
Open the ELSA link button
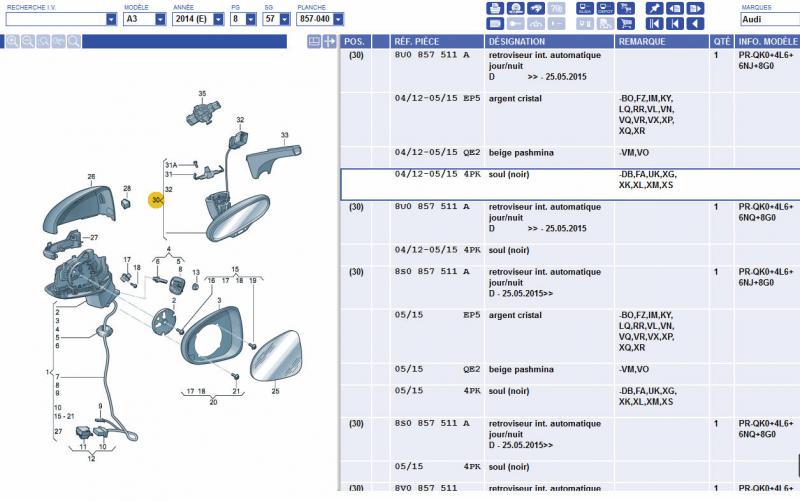pyautogui.click(x=585, y=8)
